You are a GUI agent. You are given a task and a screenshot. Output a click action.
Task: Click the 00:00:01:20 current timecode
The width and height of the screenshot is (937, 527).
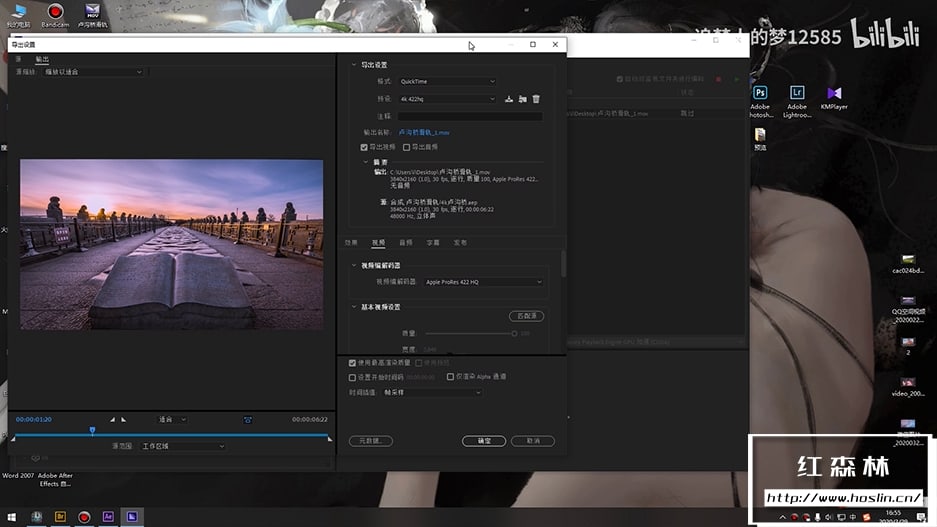tap(33, 419)
